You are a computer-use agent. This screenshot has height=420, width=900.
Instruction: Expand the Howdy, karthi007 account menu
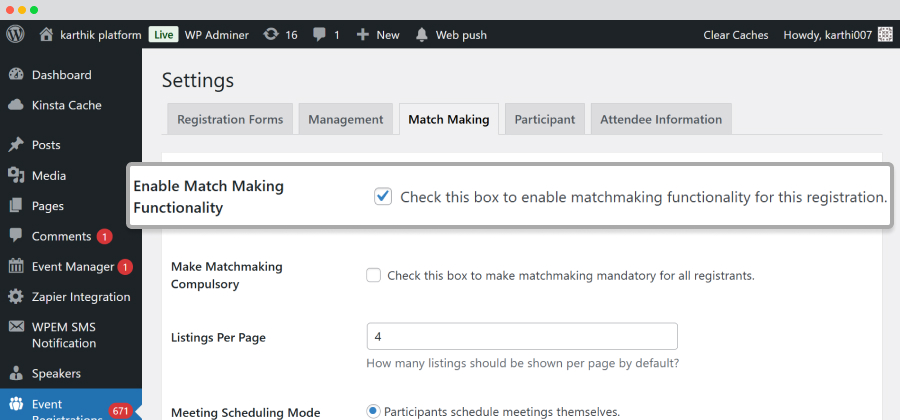836,35
